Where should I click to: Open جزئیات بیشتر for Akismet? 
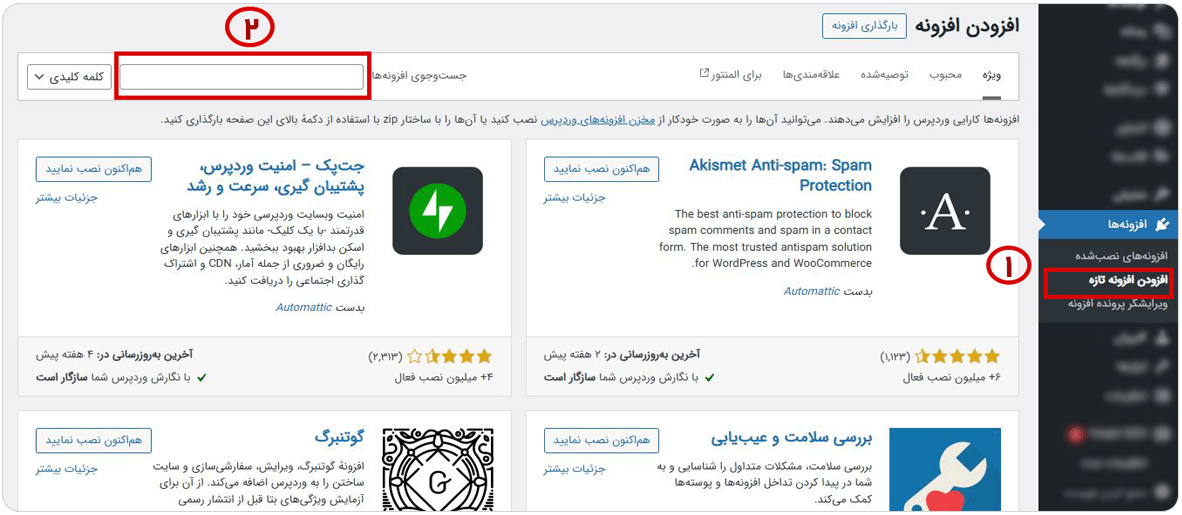574,198
